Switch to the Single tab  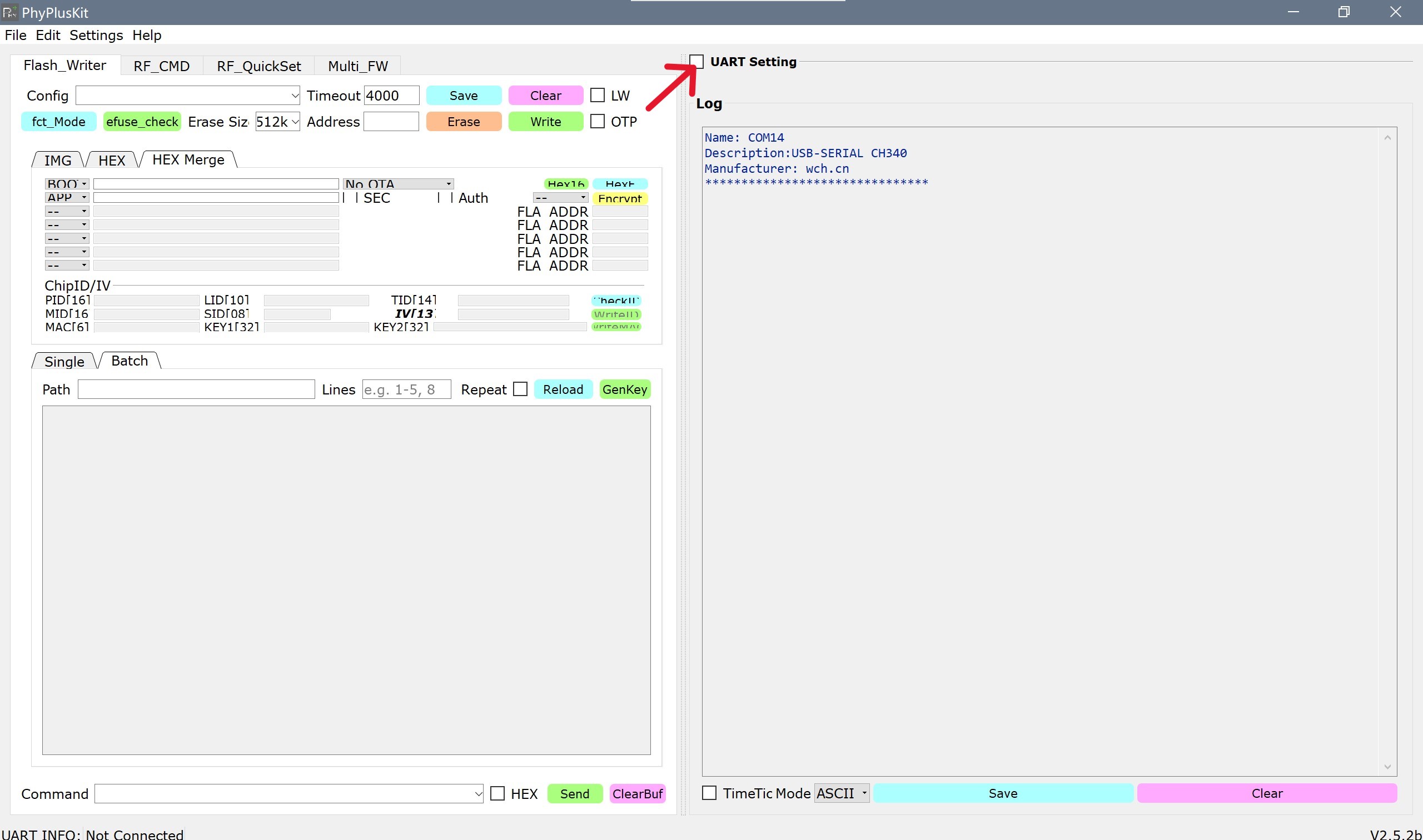[64, 361]
